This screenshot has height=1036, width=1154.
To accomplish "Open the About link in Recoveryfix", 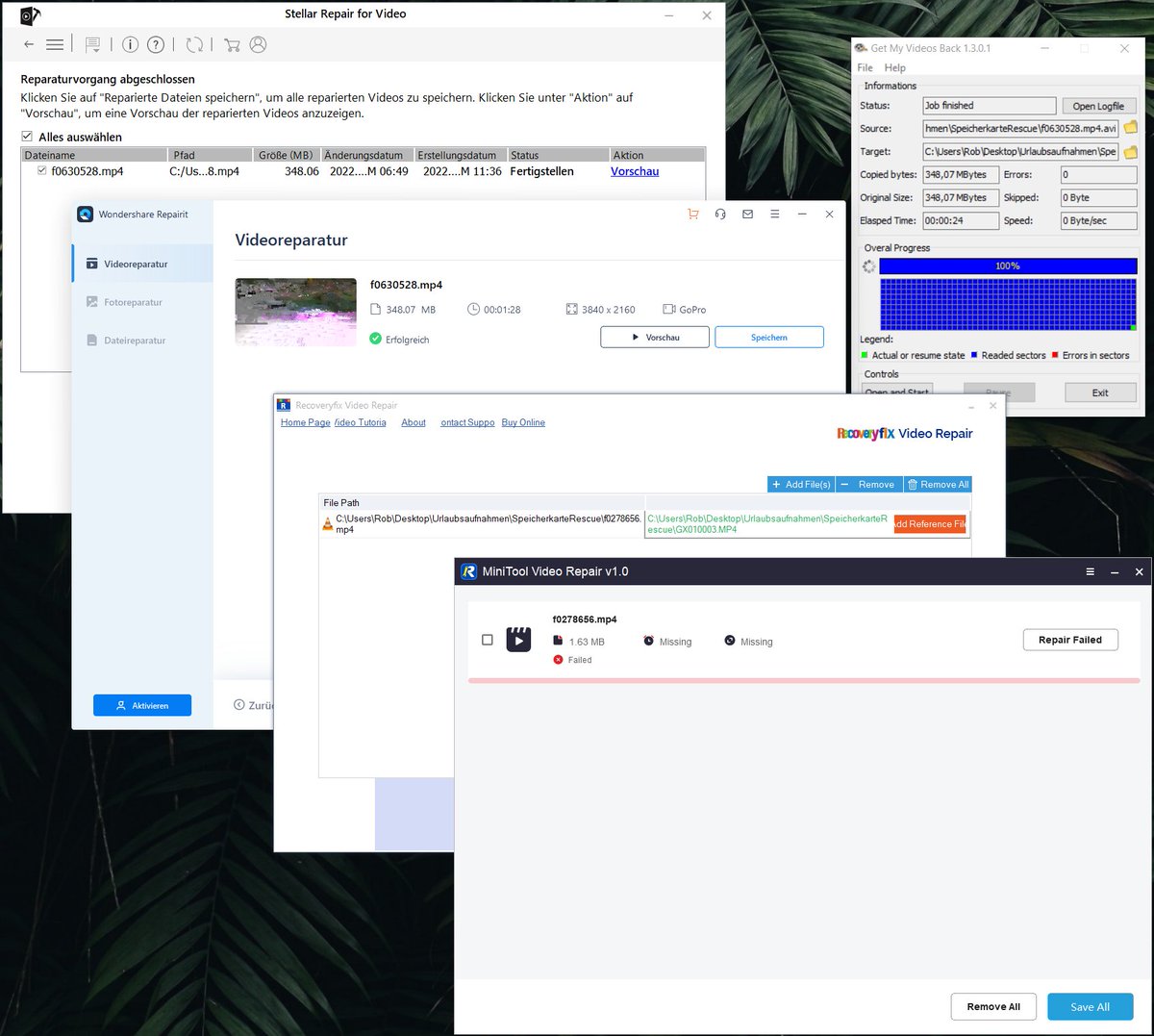I will (x=414, y=422).
